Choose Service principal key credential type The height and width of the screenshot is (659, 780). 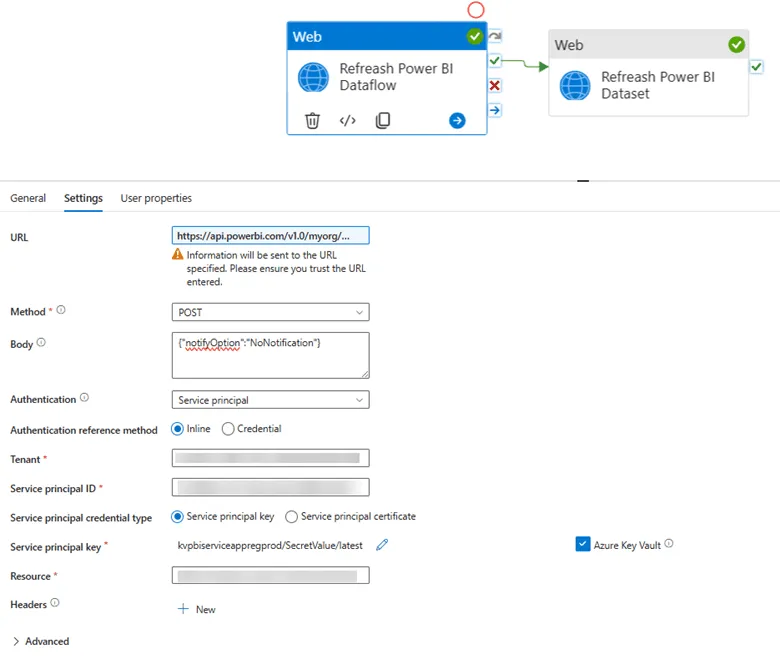[177, 517]
